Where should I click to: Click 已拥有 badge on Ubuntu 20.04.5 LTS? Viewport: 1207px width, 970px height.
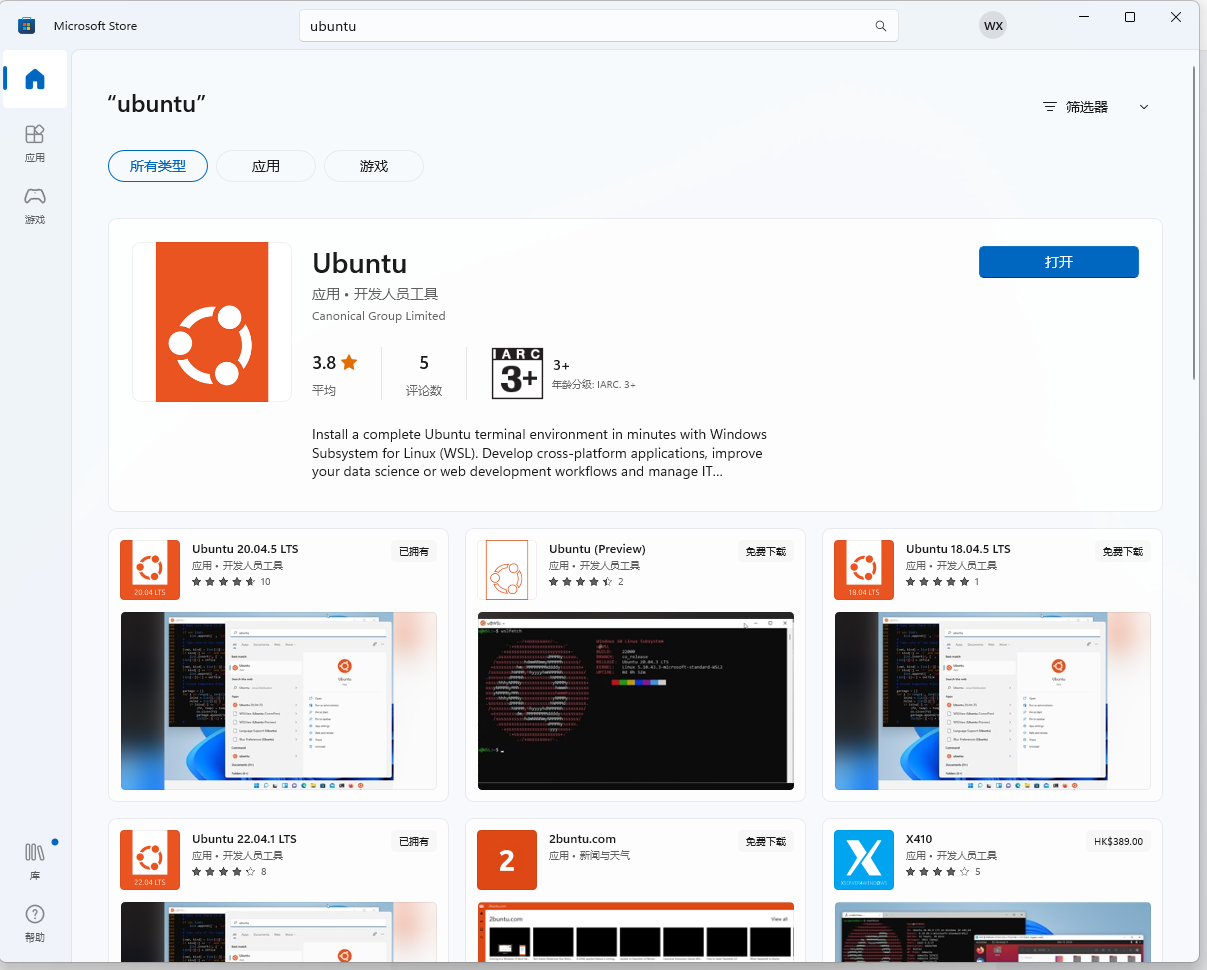point(414,551)
